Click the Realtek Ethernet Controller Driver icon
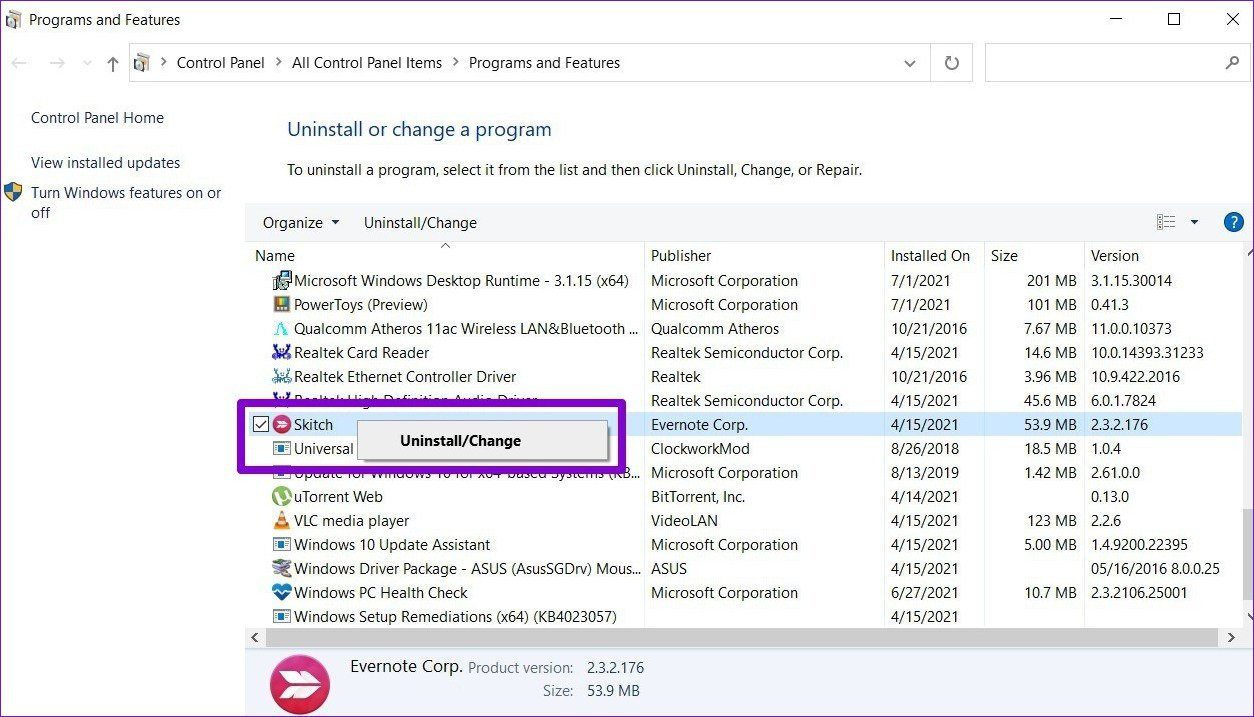The width and height of the screenshot is (1254, 717). [282, 377]
